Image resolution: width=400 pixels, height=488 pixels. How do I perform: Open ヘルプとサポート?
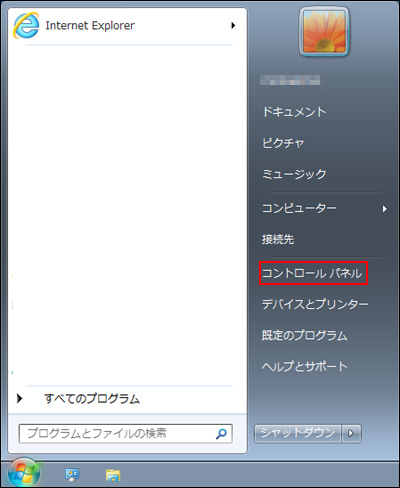(305, 366)
